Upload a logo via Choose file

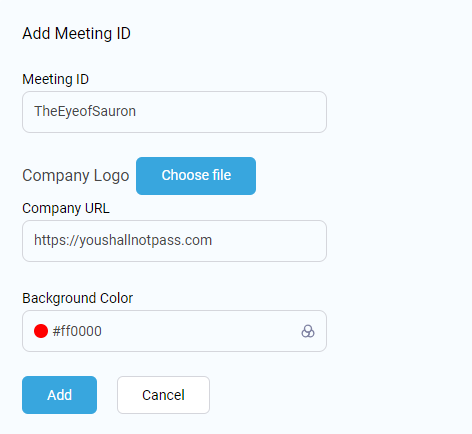[196, 176]
